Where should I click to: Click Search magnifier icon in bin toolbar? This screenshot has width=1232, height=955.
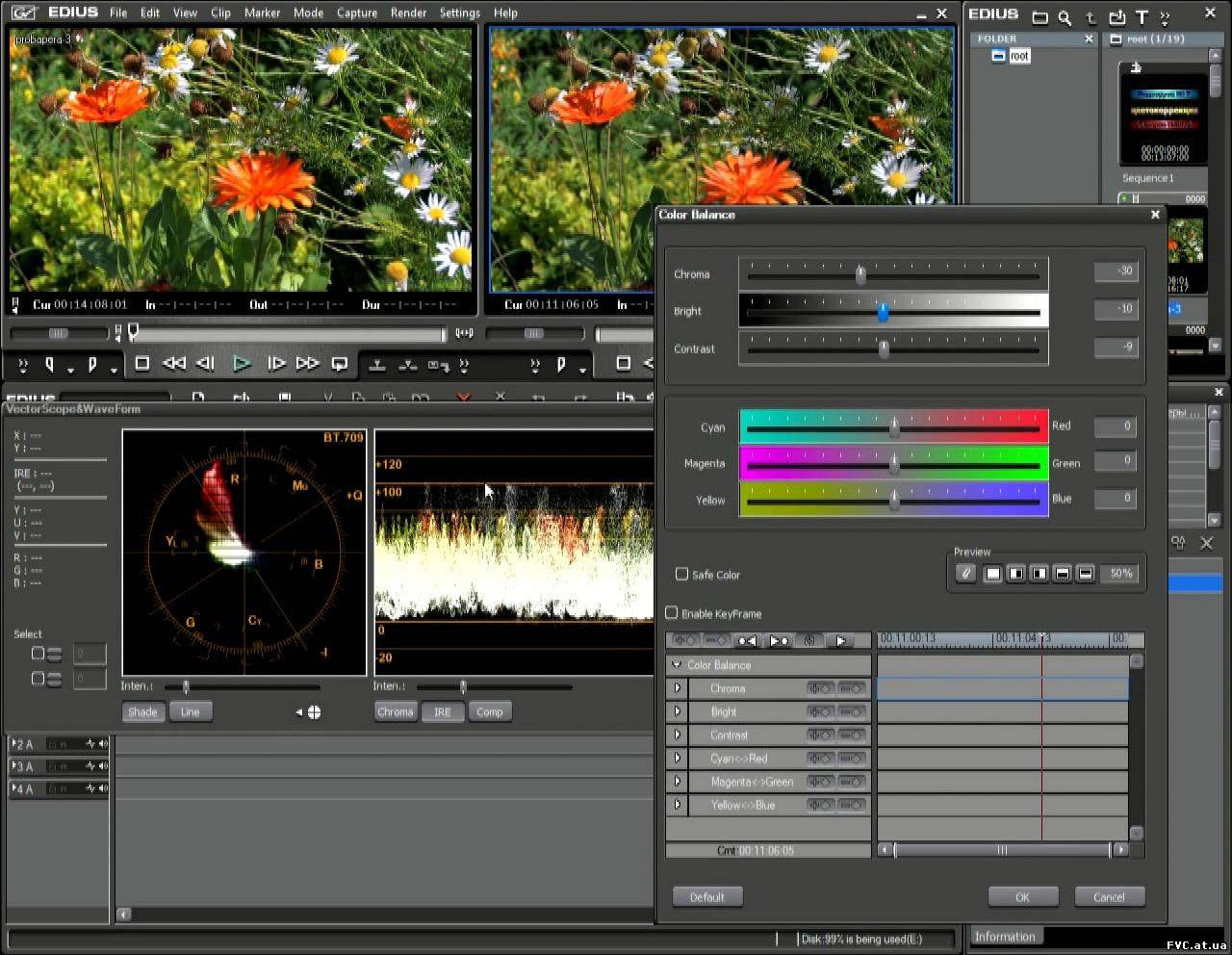(x=1065, y=16)
